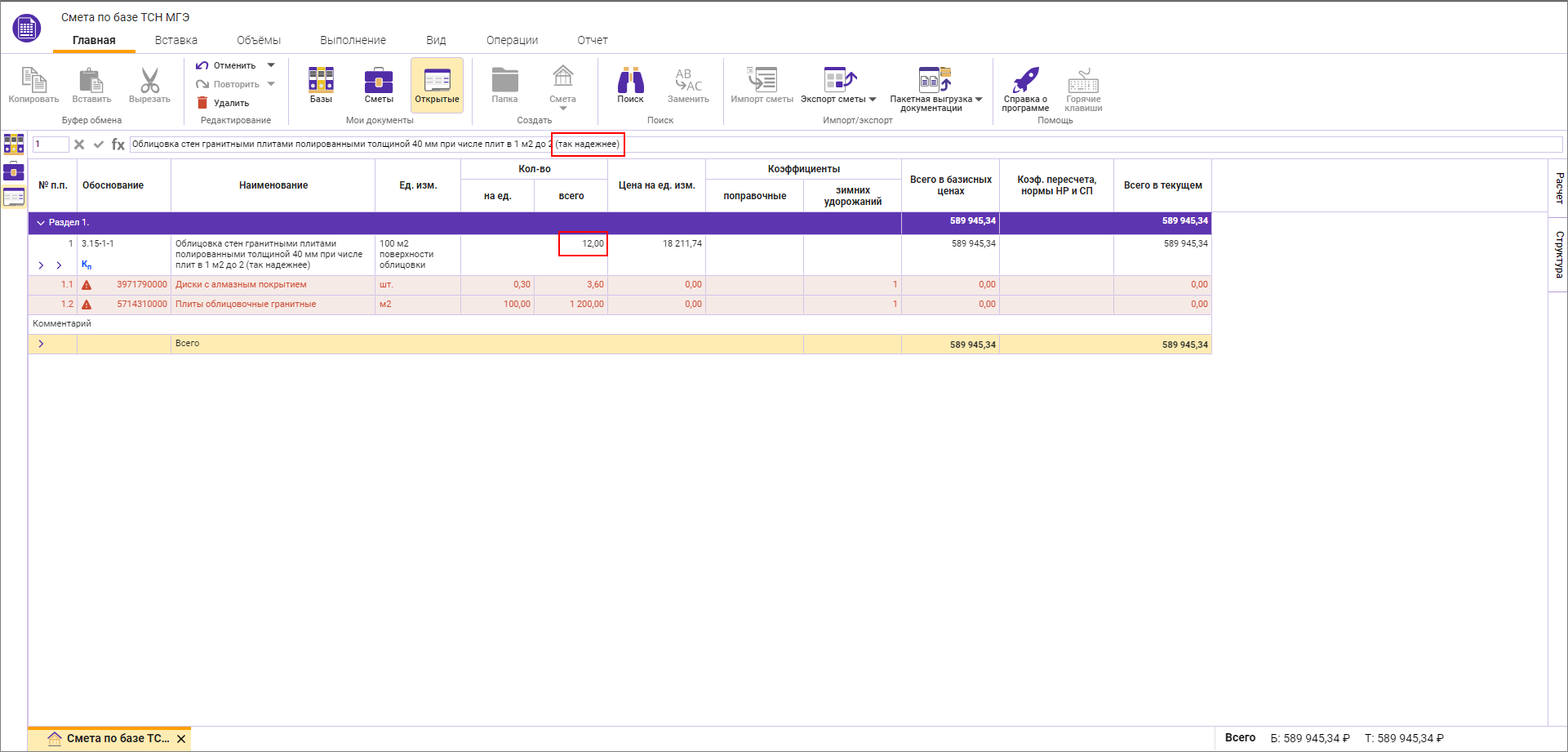Click the Вырезать scissors icon
This screenshot has width=1568, height=752.
tap(149, 80)
